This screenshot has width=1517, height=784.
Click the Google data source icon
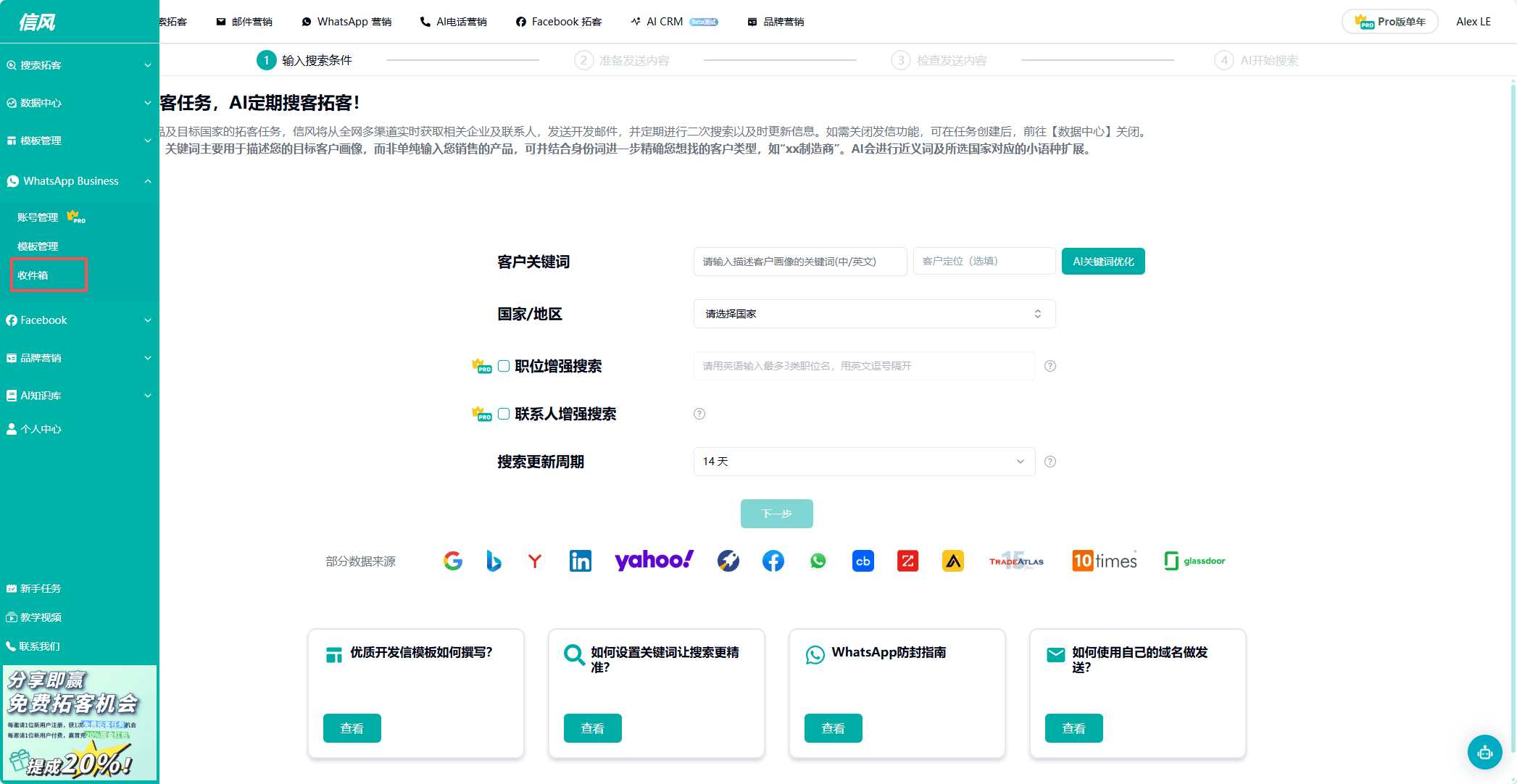pyautogui.click(x=453, y=561)
